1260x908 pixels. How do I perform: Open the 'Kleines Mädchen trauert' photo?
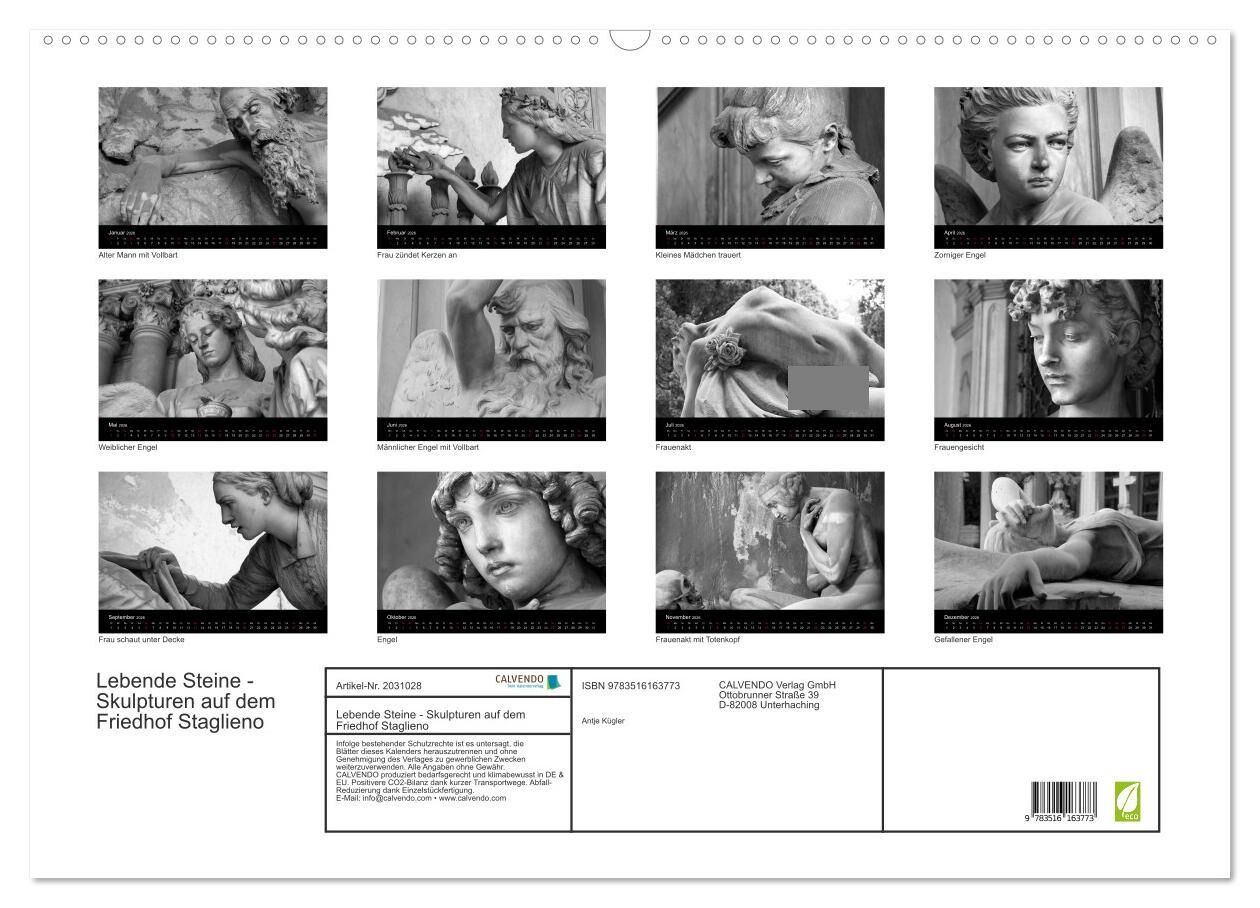point(770,157)
